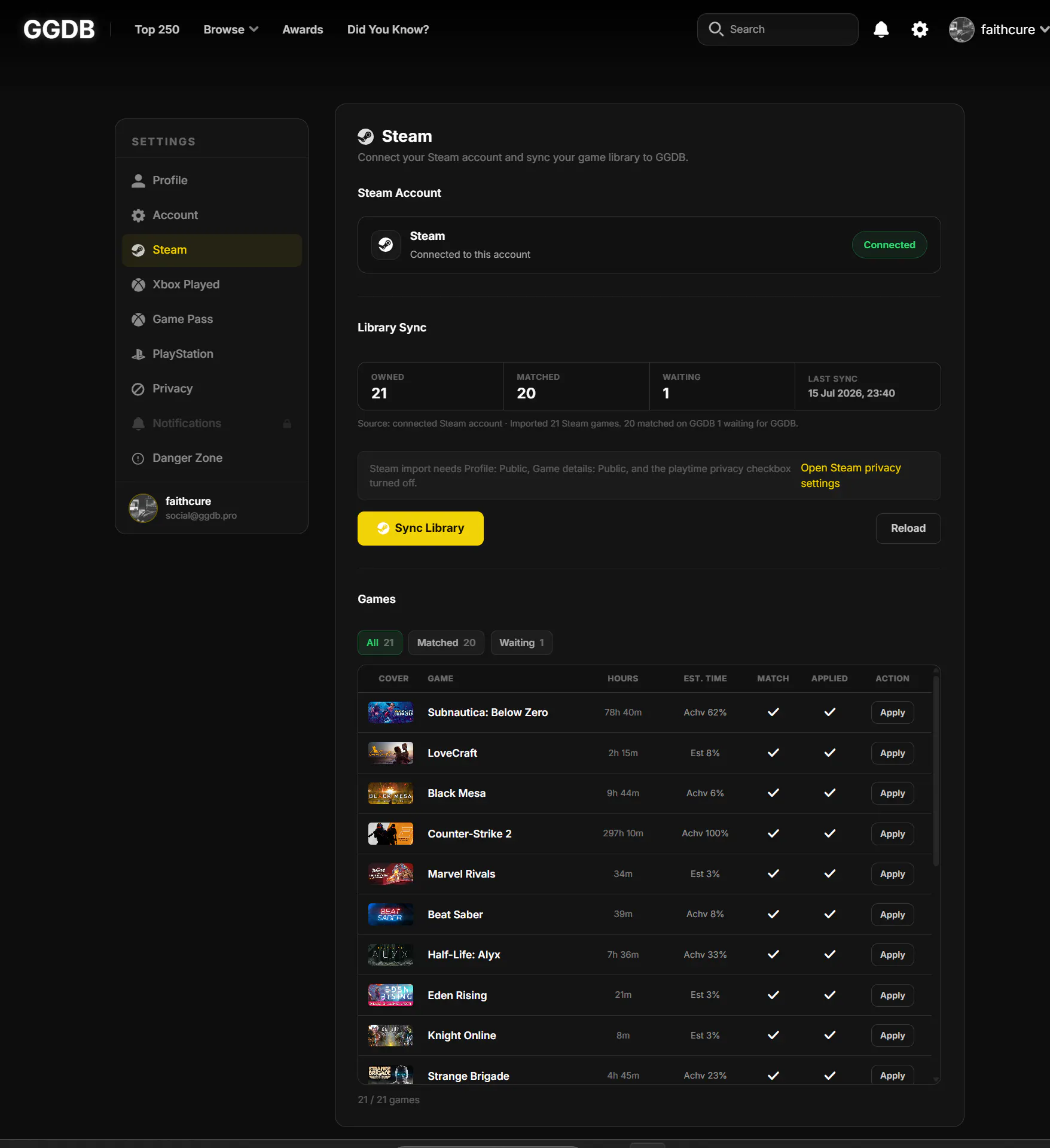Click the Steam logo beside page title

[x=365, y=136]
